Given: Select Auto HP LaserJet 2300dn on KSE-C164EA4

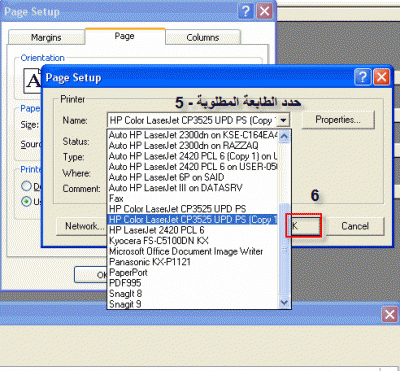Looking at the screenshot, I should click(x=193, y=135).
